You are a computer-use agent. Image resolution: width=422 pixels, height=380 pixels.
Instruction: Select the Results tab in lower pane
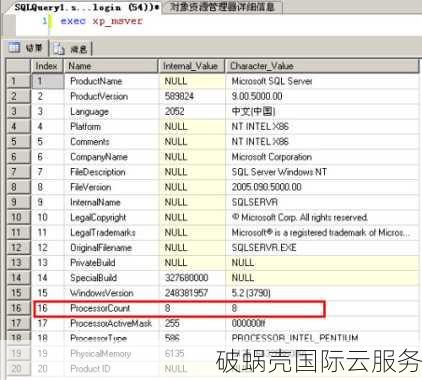[x=26, y=48]
